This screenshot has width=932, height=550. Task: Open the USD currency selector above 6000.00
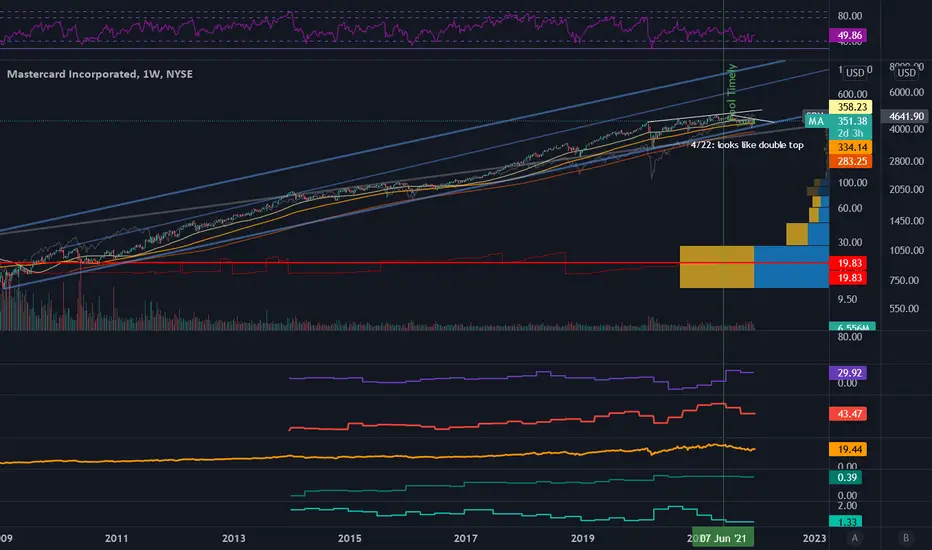click(x=906, y=73)
